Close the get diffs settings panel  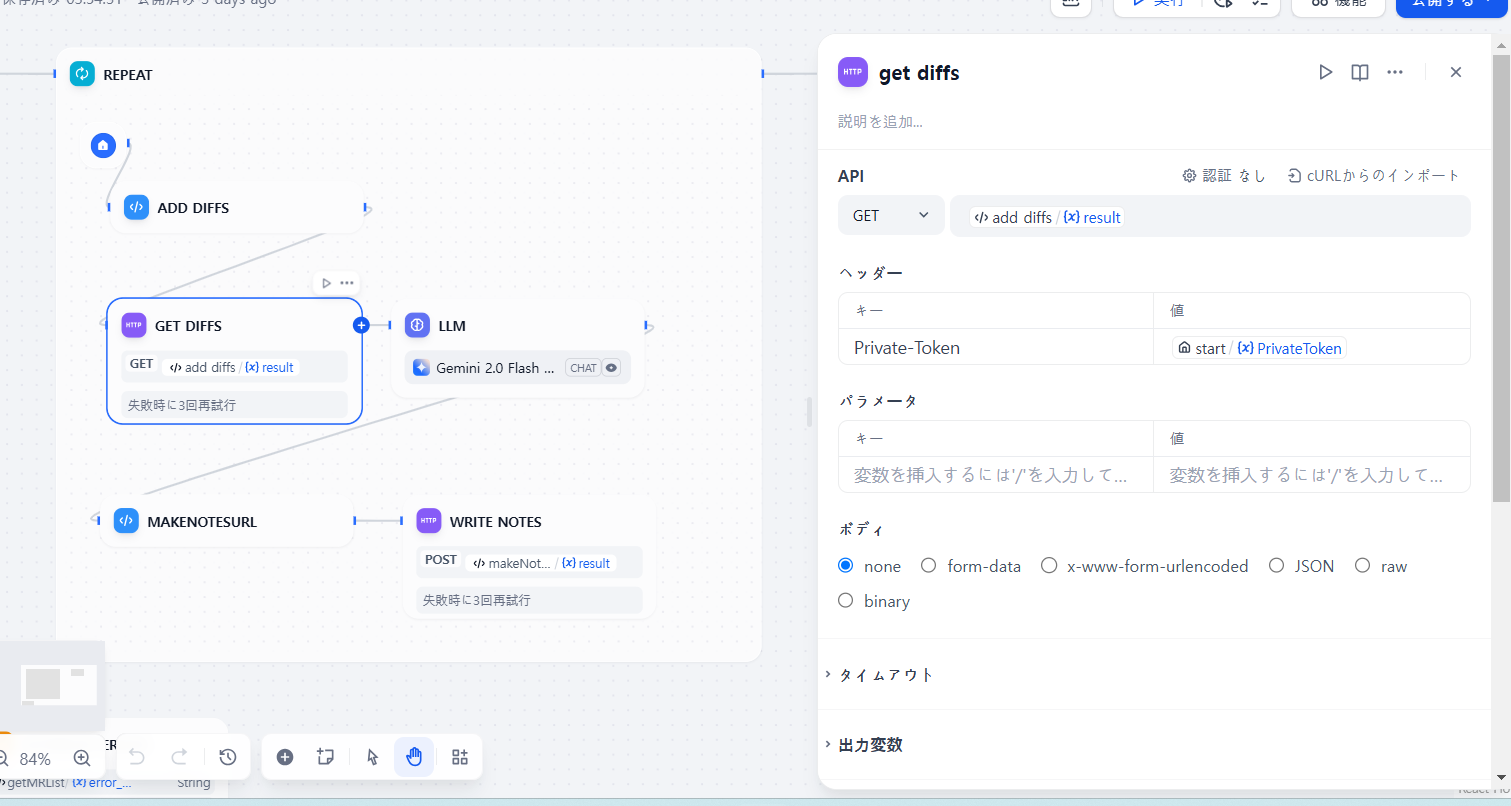tap(1456, 72)
